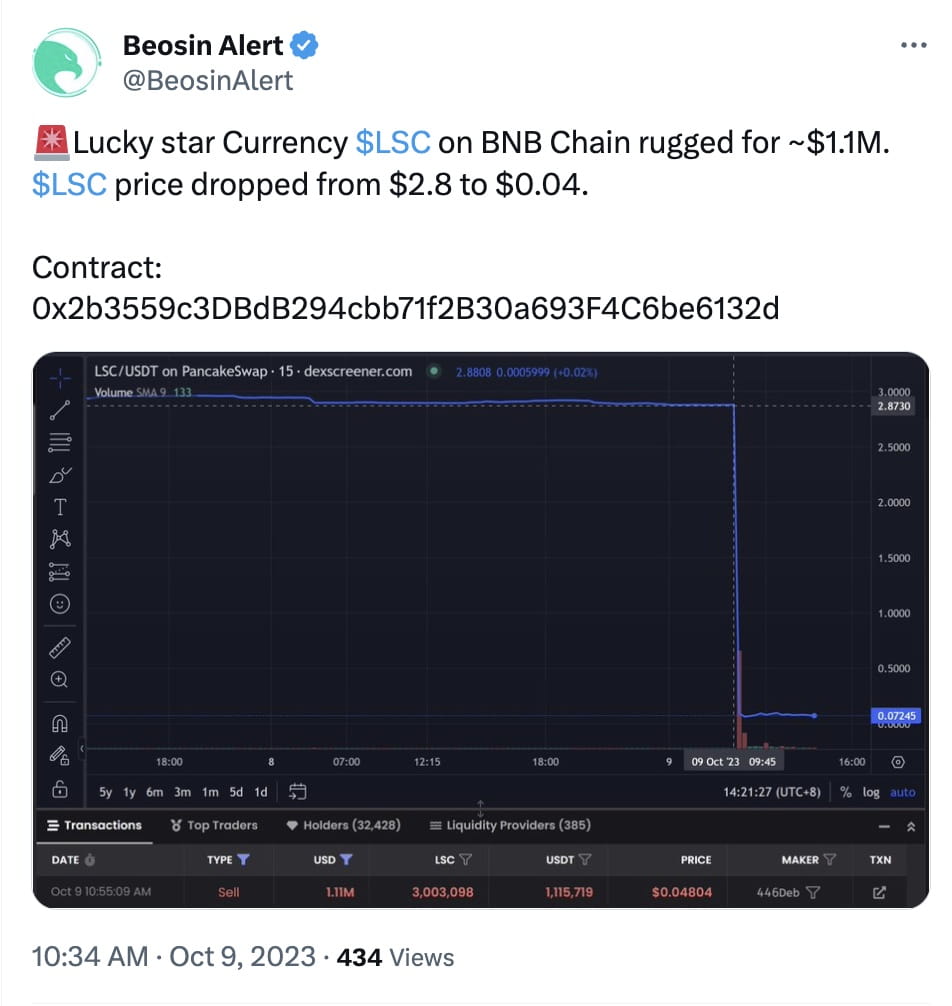Select the trend line drawing tool

60,410
